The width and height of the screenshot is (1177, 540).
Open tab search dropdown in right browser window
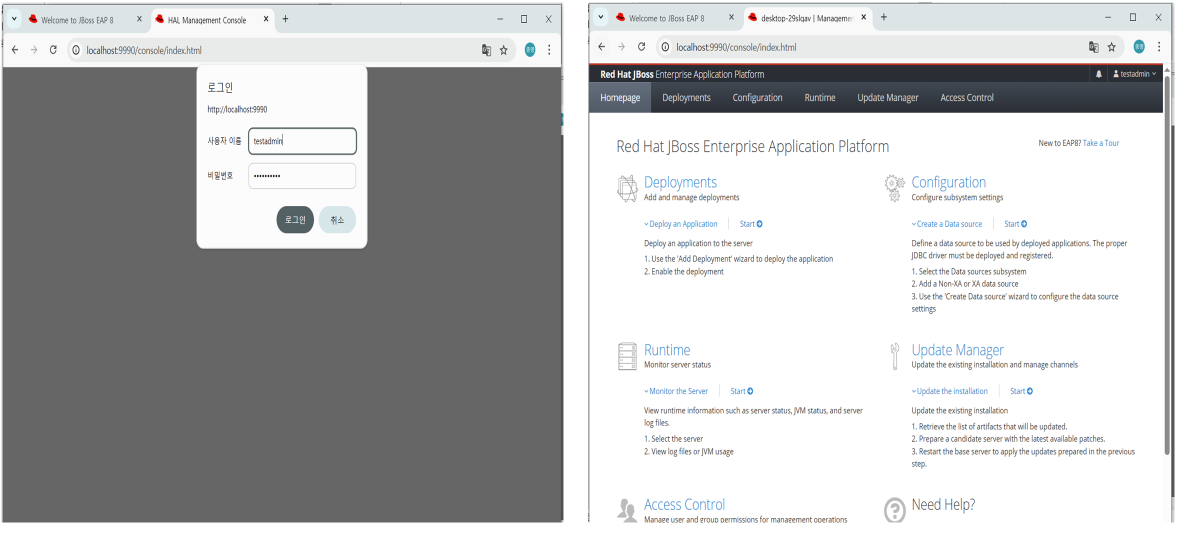click(601, 17)
